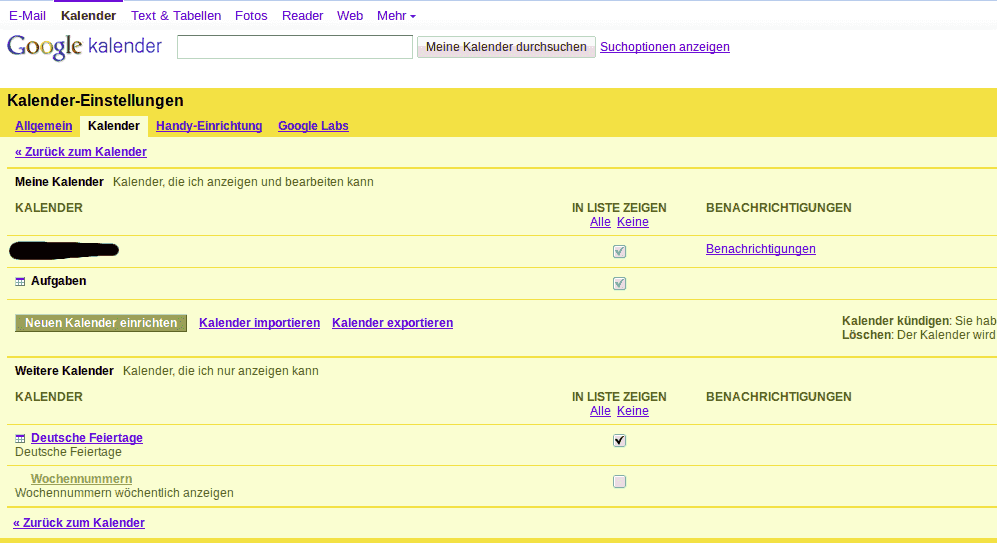Click the bottom Zurück zum Kalender link
The image size is (997, 552).
pos(79,523)
